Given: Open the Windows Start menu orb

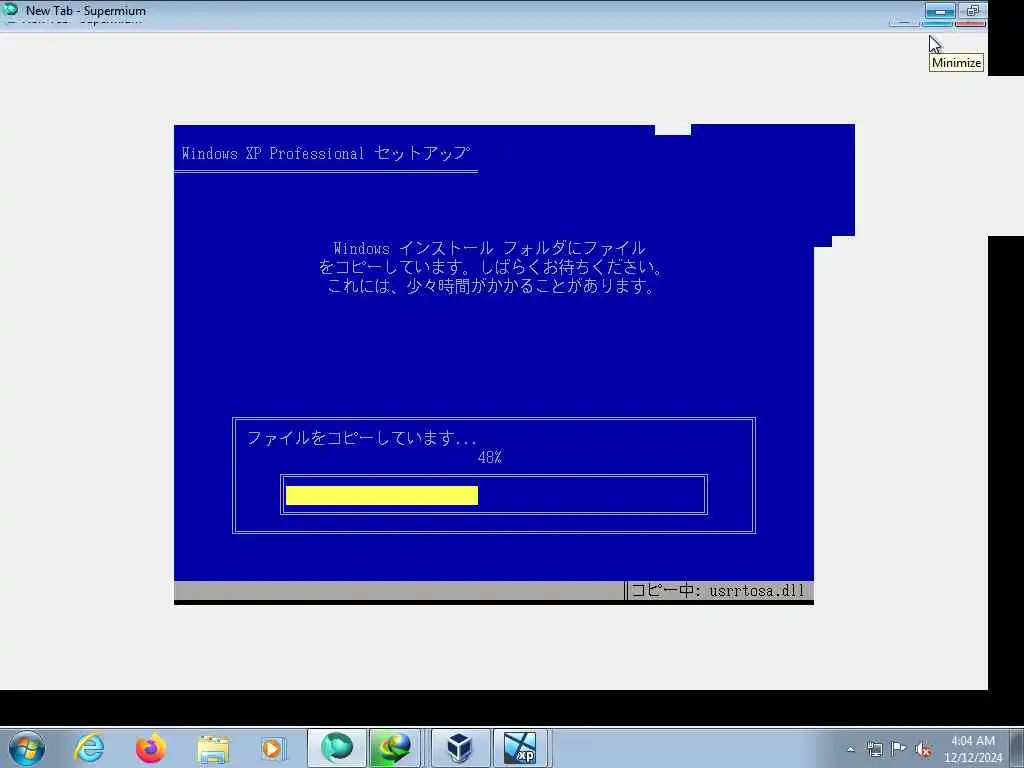Looking at the screenshot, I should click(x=27, y=748).
